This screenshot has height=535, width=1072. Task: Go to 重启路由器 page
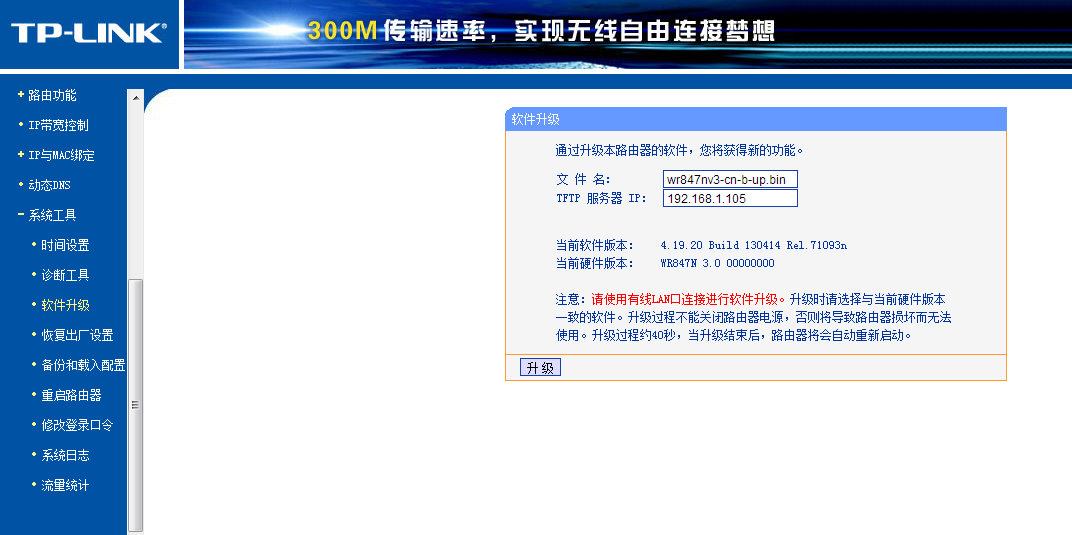pos(71,396)
